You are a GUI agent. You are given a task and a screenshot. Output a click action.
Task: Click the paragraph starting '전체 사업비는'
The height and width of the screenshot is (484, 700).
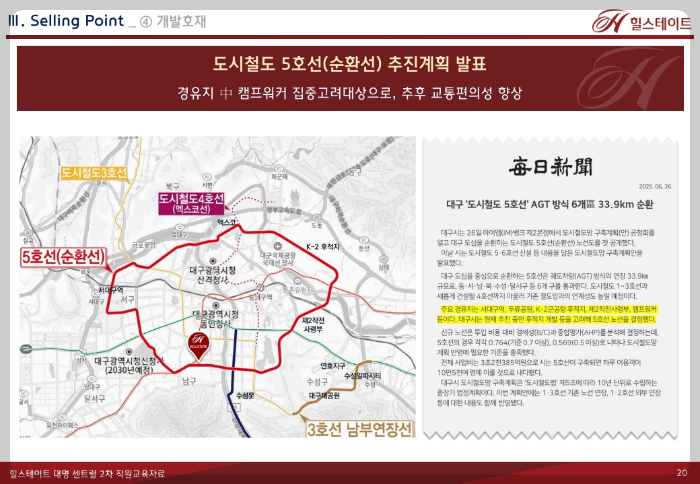541,367
